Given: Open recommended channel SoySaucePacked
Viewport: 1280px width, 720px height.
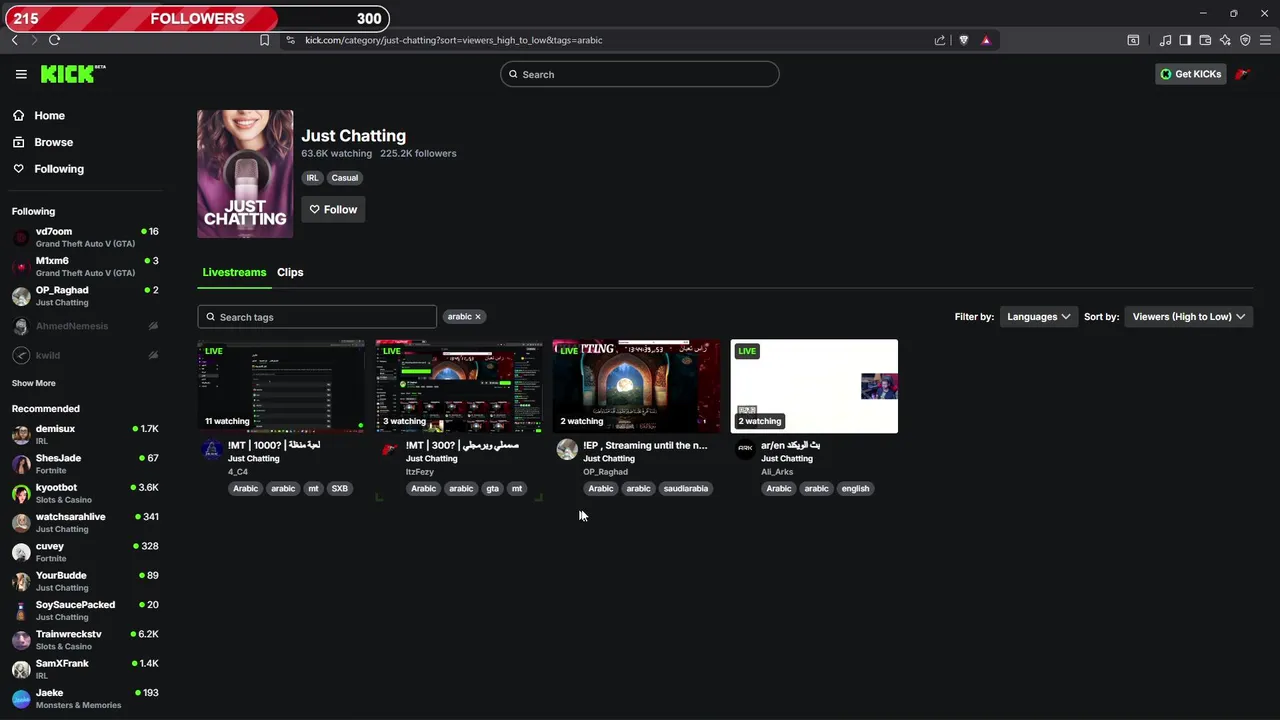Looking at the screenshot, I should (85, 610).
